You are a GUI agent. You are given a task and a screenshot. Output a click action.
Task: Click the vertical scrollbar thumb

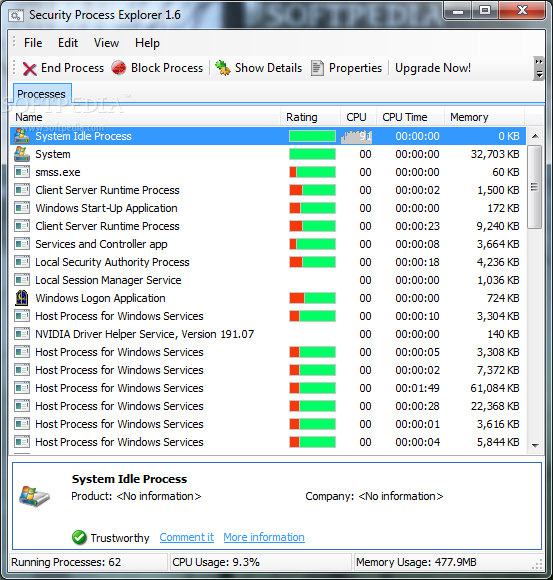point(535,187)
